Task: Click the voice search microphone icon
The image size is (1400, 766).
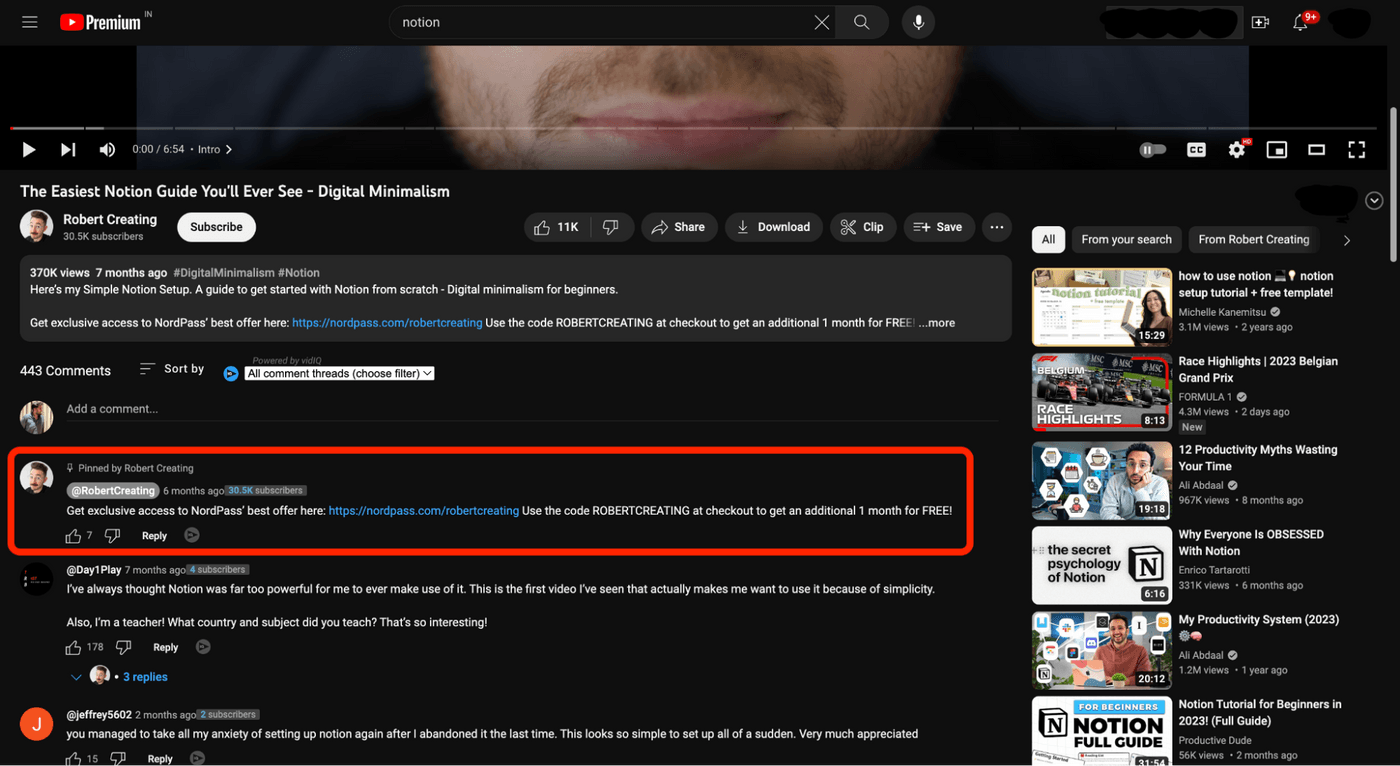Action: pos(918,22)
